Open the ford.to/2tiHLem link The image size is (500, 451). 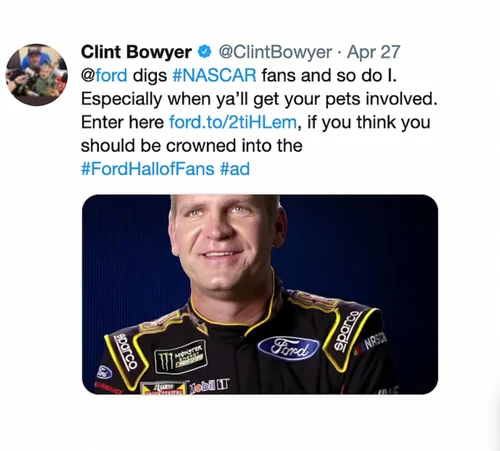point(233,122)
